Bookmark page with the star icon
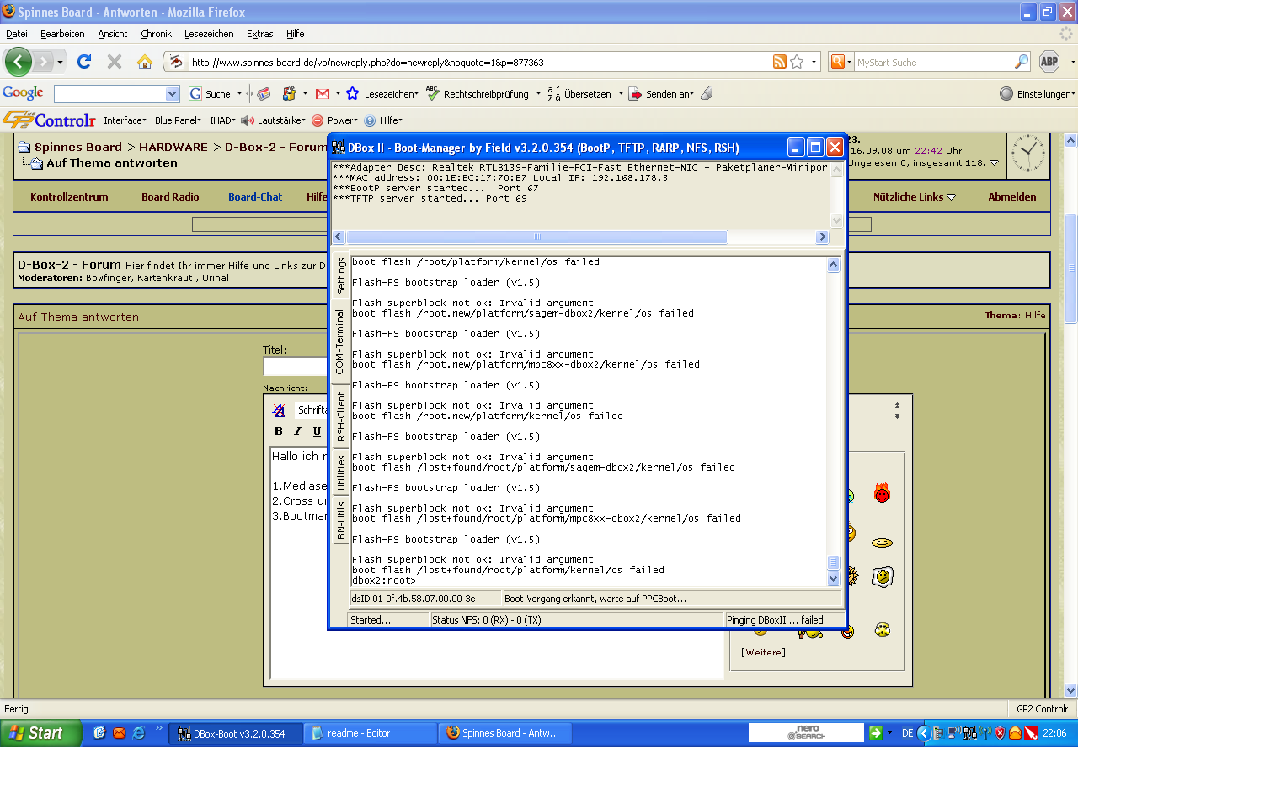This screenshot has height=800, width=1280. coord(797,62)
